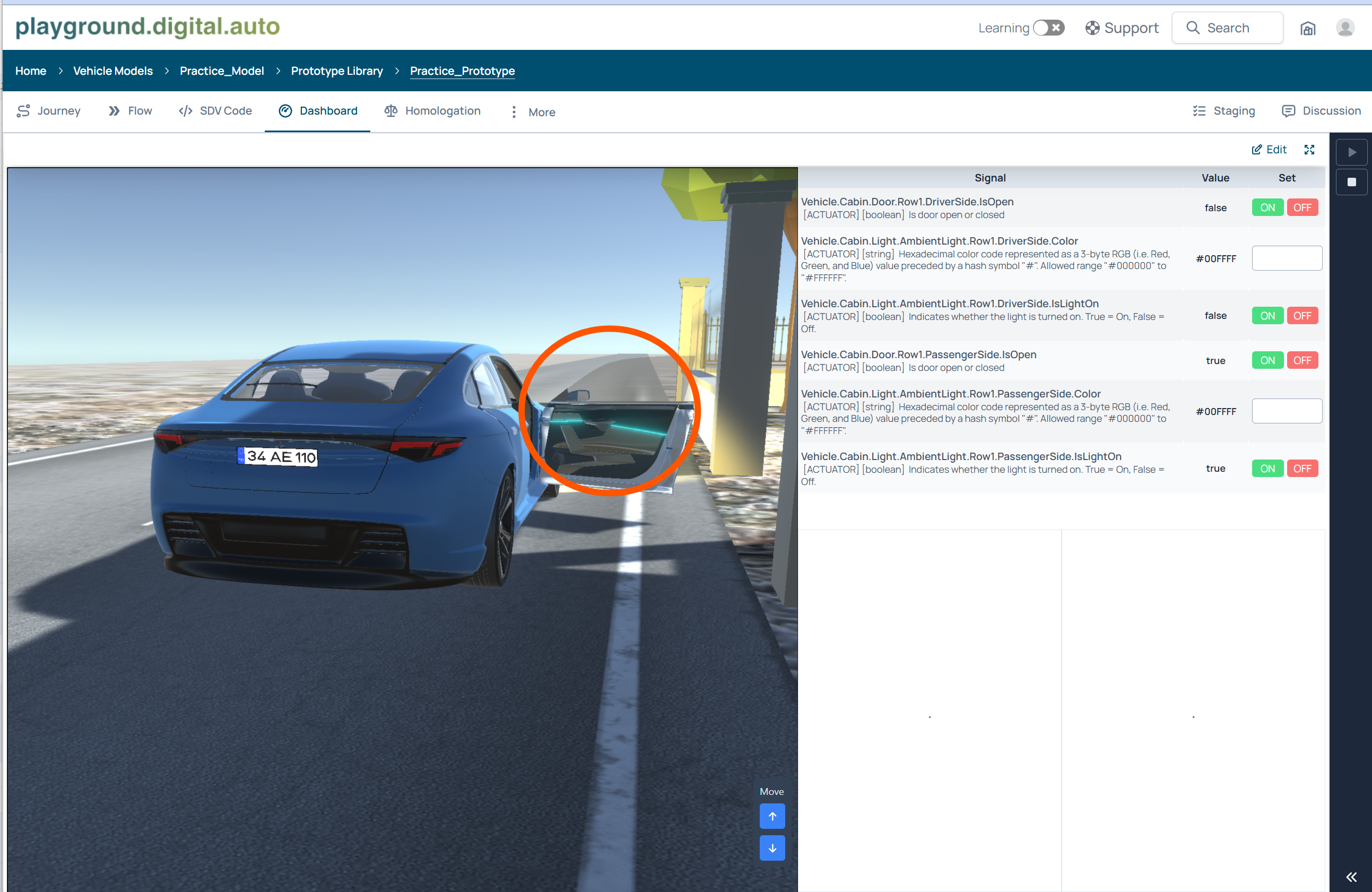This screenshot has width=1372, height=892.
Task: Turn OFF passenger side ambient IsLightOn
Action: tap(1301, 469)
